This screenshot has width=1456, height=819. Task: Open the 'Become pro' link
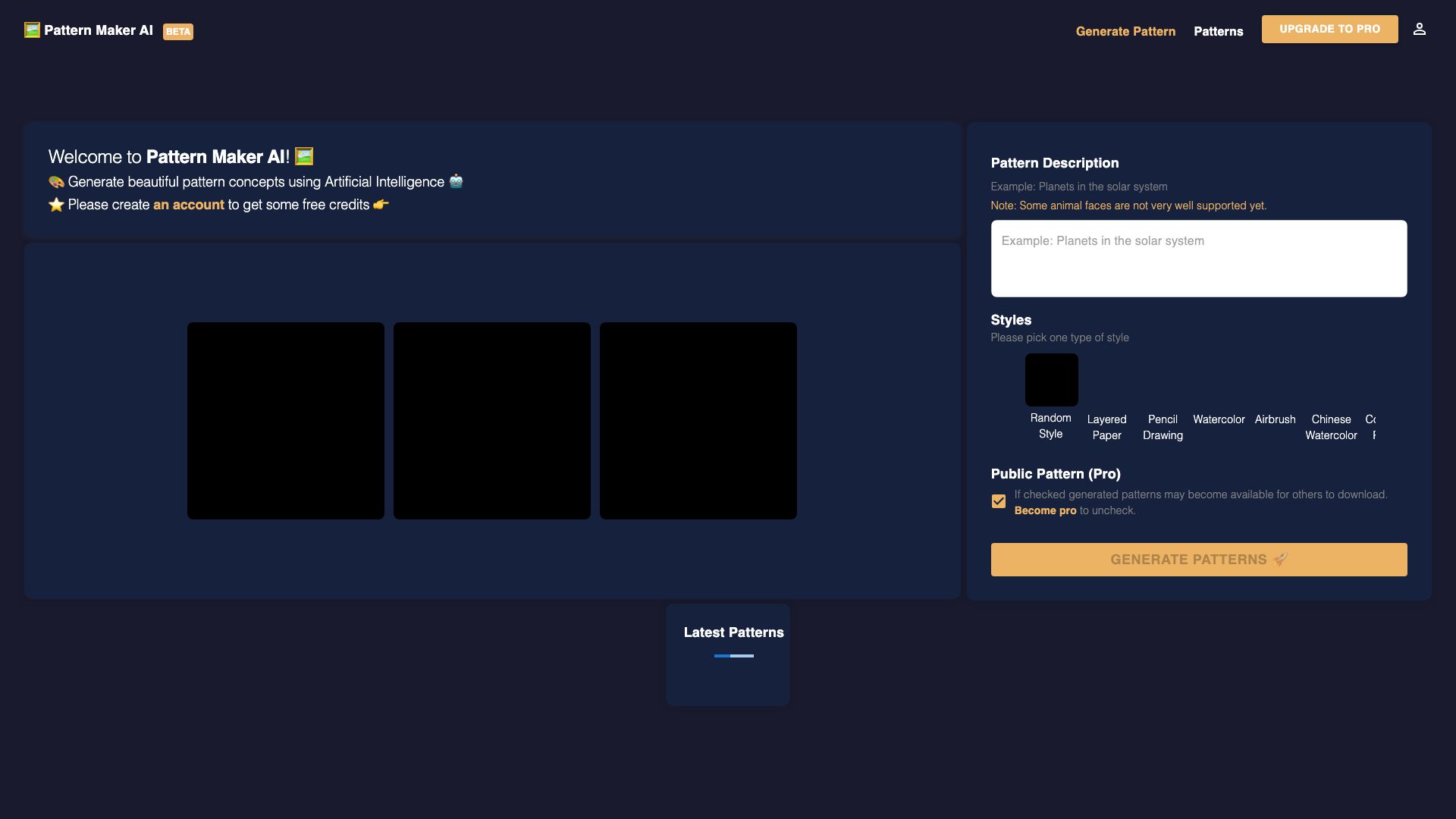click(x=1046, y=510)
